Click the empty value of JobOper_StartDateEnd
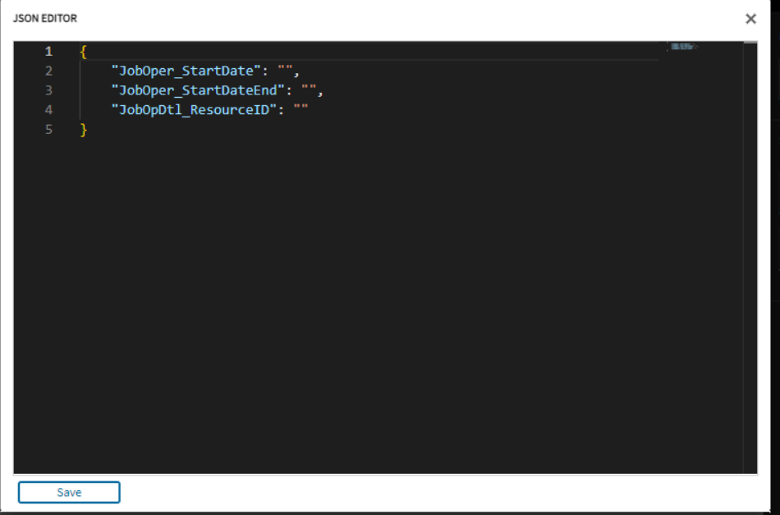780x515 pixels. pyautogui.click(x=309, y=90)
